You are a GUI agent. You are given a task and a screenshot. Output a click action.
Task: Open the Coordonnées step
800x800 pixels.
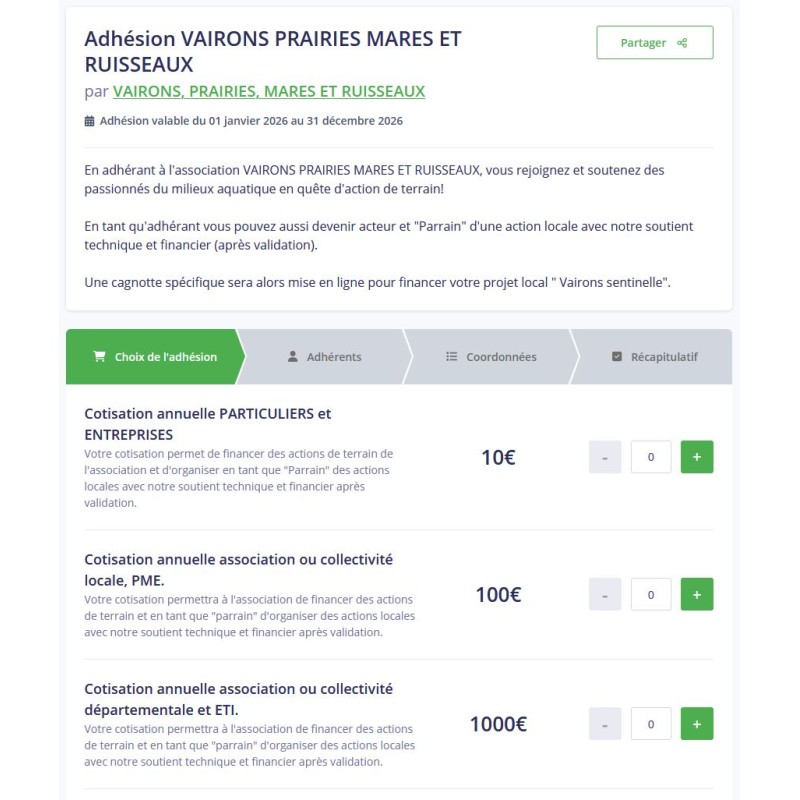point(490,355)
